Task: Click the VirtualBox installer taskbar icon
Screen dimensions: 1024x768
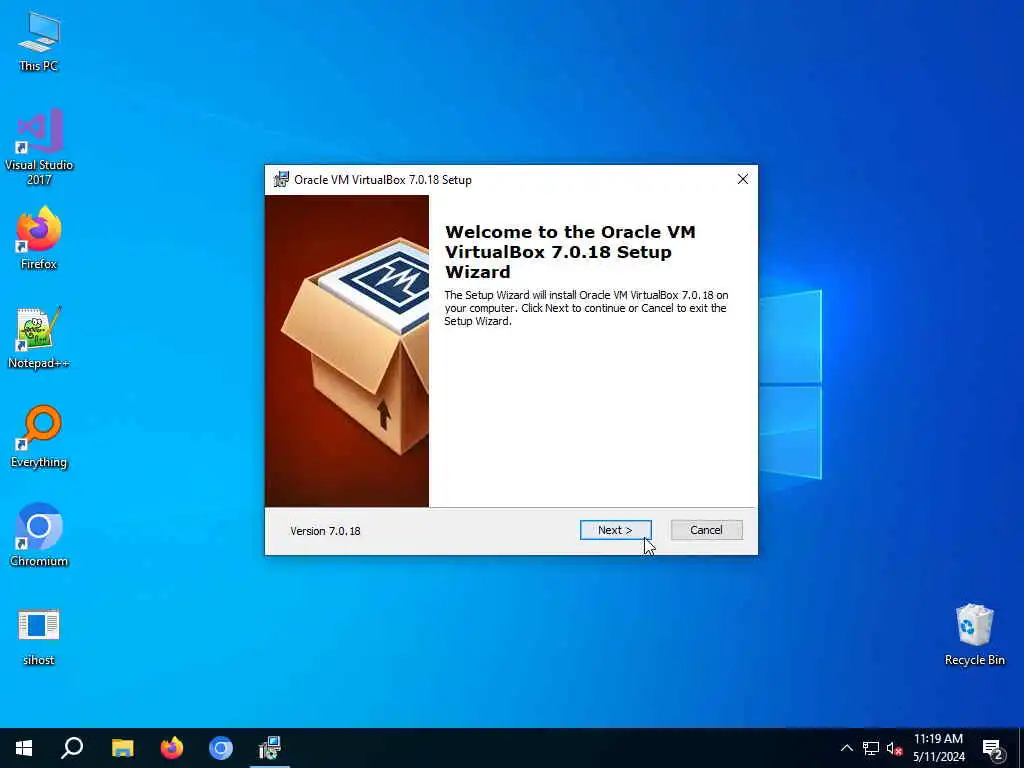Action: point(270,748)
